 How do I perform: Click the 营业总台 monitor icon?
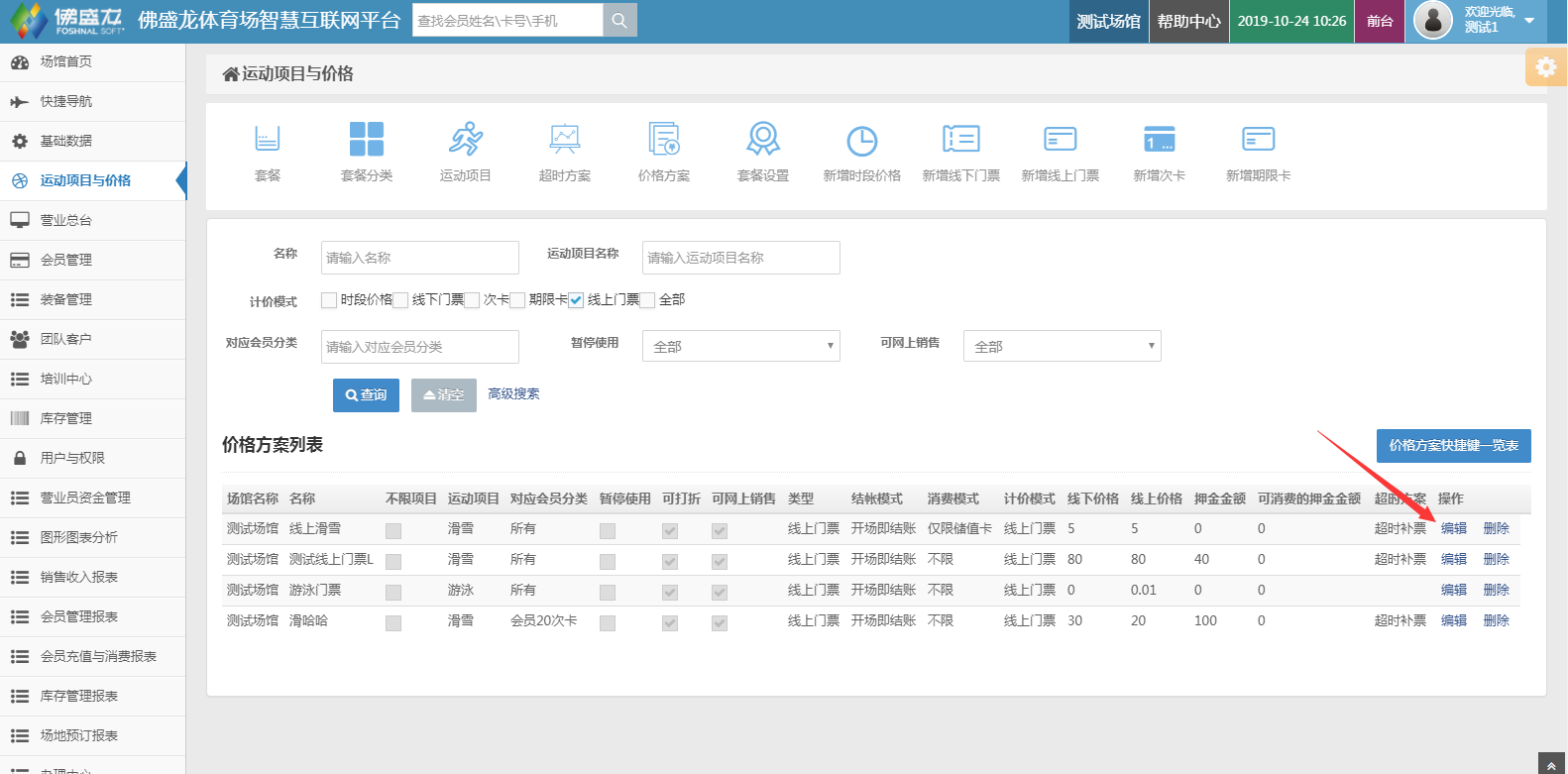(x=20, y=220)
